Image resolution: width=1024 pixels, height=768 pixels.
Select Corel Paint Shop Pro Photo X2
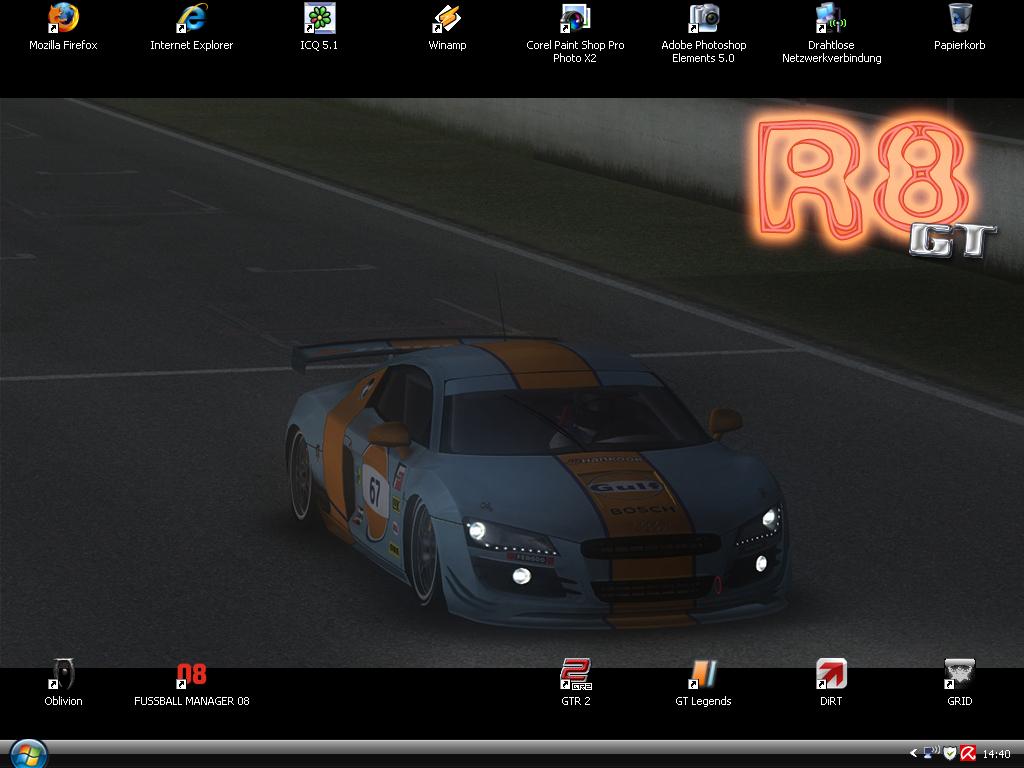(575, 19)
